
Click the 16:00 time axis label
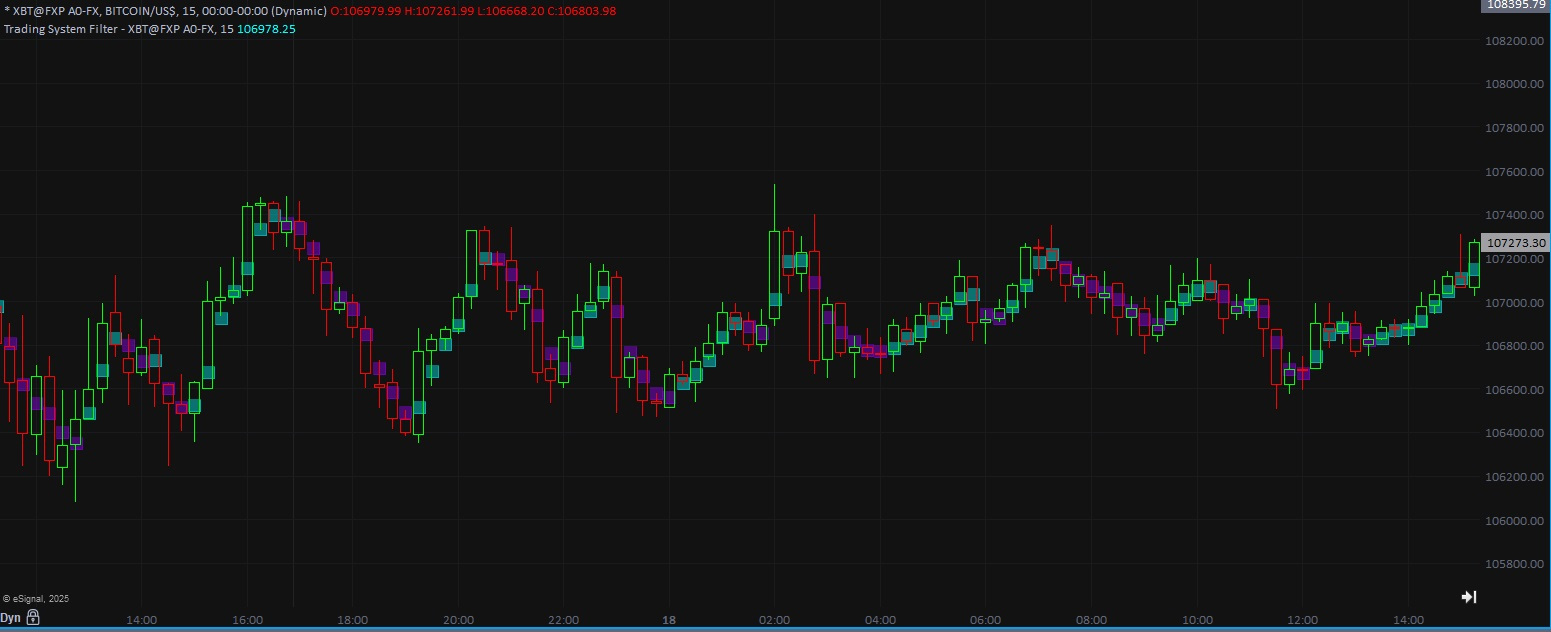(247, 620)
